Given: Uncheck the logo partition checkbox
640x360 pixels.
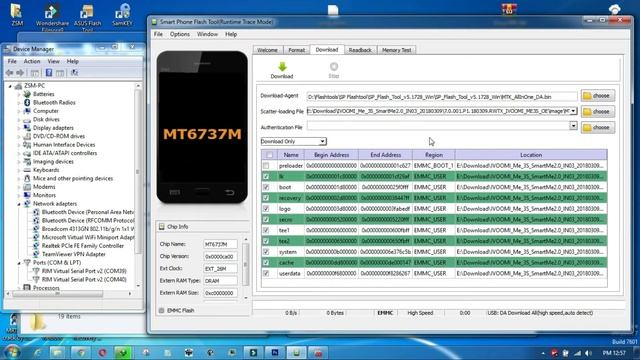Looking at the screenshot, I should (x=266, y=209).
